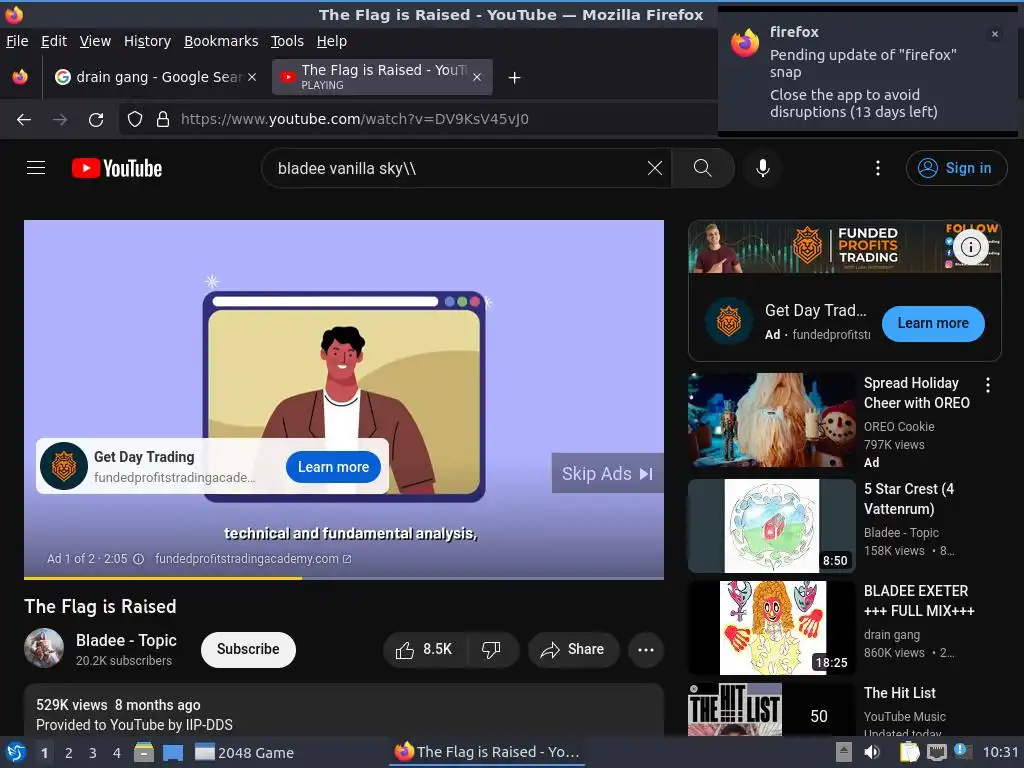The image size is (1024, 768).
Task: Open tracking protection shield icon
Action: (x=135, y=120)
